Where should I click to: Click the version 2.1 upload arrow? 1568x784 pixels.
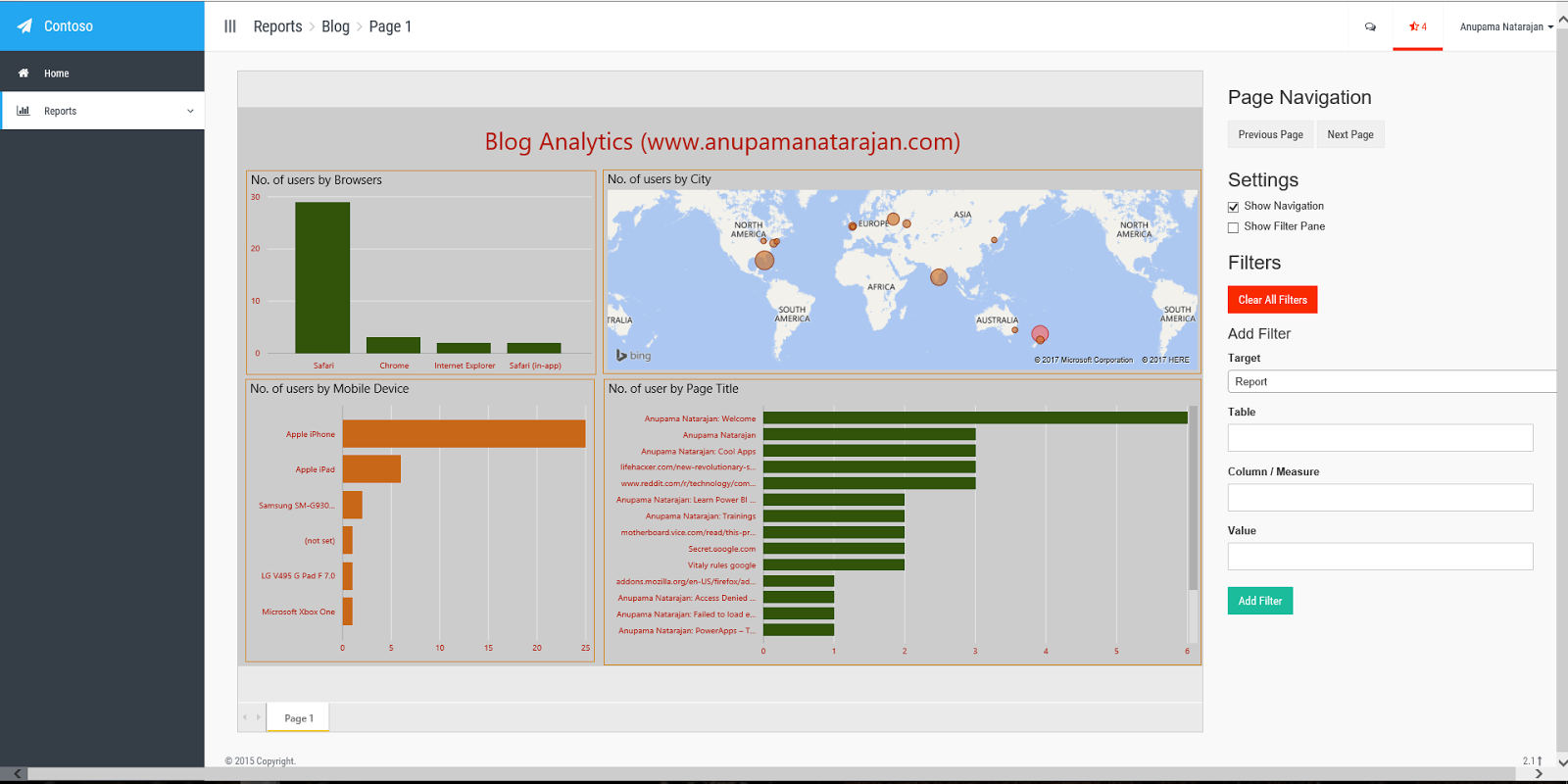coord(1540,760)
